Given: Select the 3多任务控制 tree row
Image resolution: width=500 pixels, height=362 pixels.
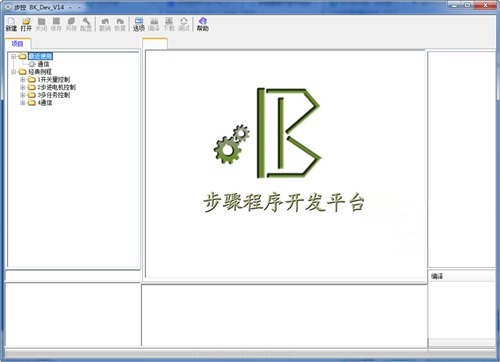Looking at the screenshot, I should pos(54,95).
